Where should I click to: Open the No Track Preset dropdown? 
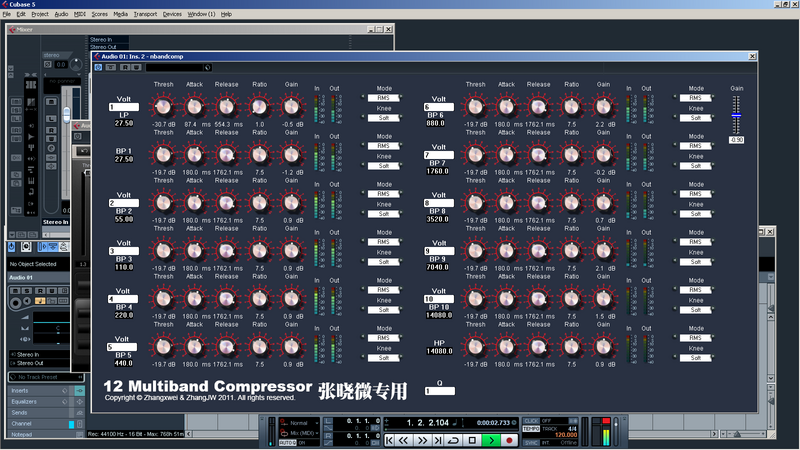(40, 375)
